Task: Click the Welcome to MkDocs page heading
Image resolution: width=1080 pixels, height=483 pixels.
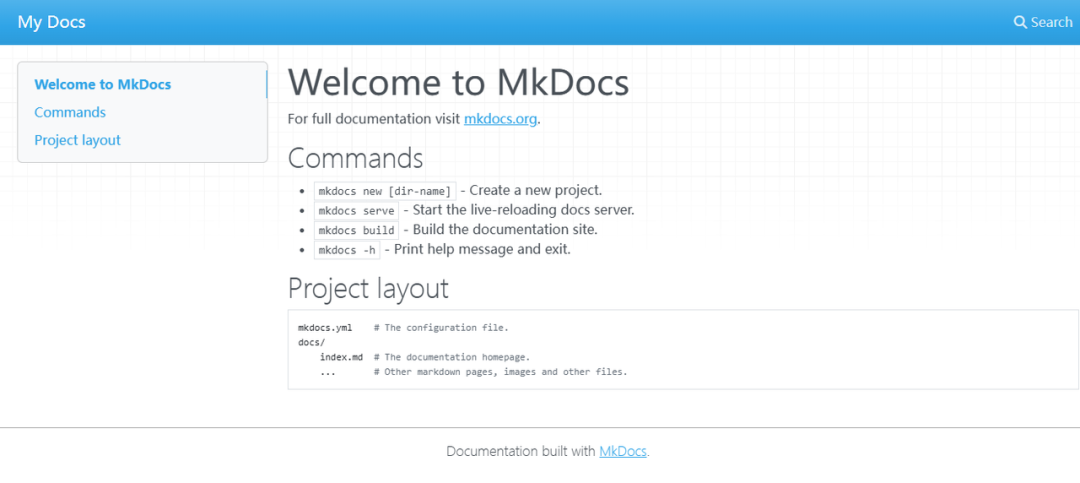Action: pyautogui.click(x=458, y=82)
